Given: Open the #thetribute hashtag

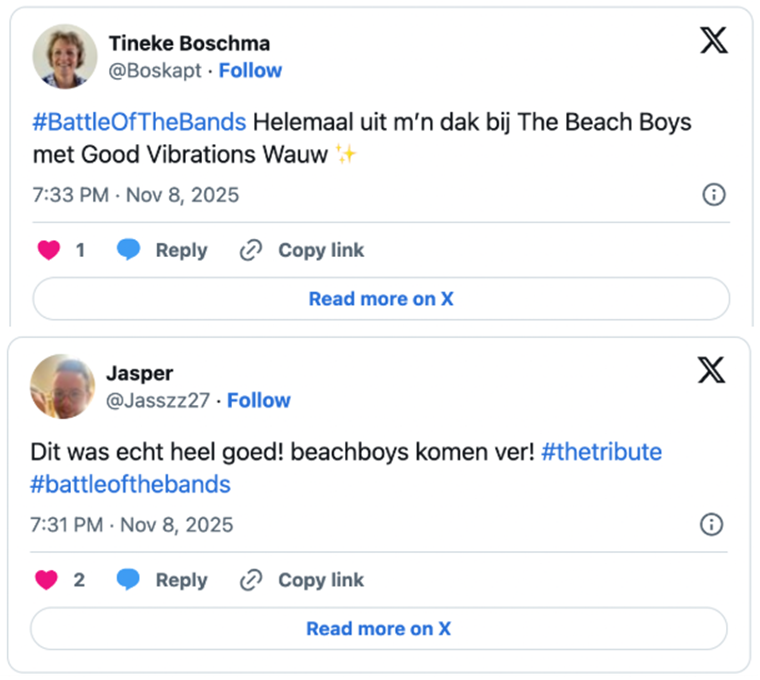Looking at the screenshot, I should pos(601,452).
